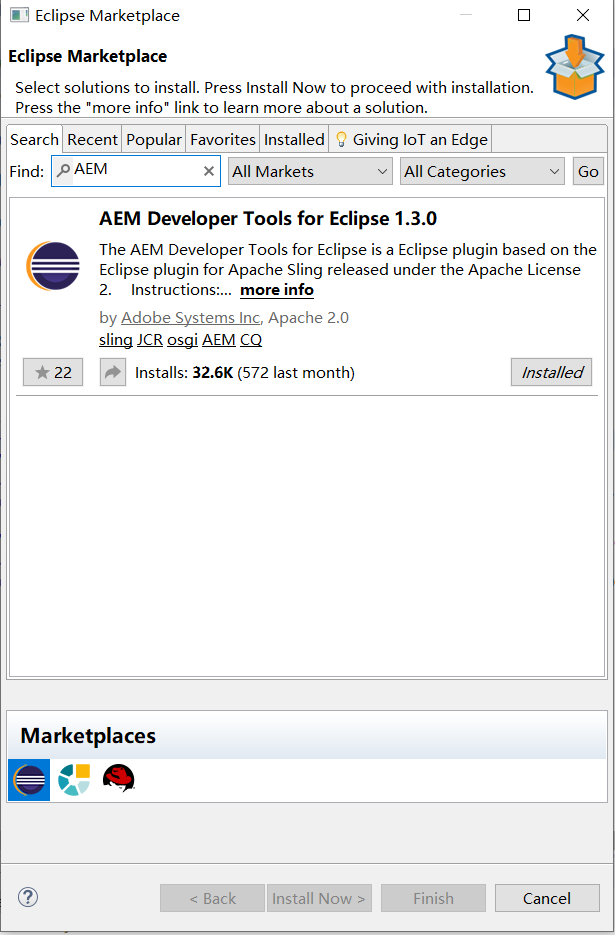Open the All Markets dropdown
This screenshot has width=615, height=935.
pos(310,171)
